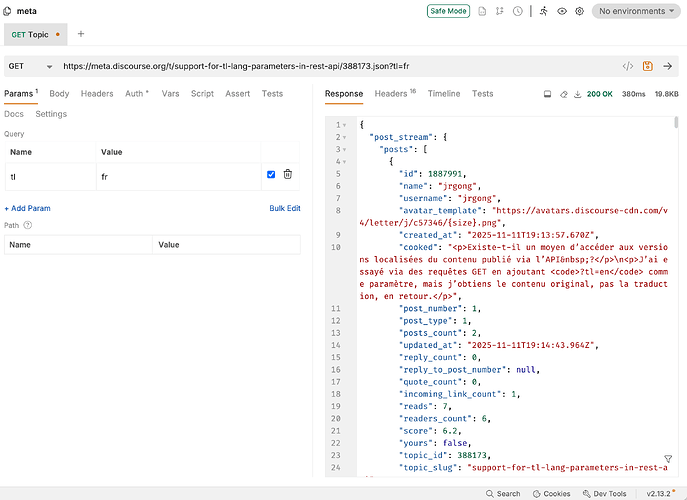The width and height of the screenshot is (687, 500).
Task: Open the GET method dropdown
Action: 30,66
